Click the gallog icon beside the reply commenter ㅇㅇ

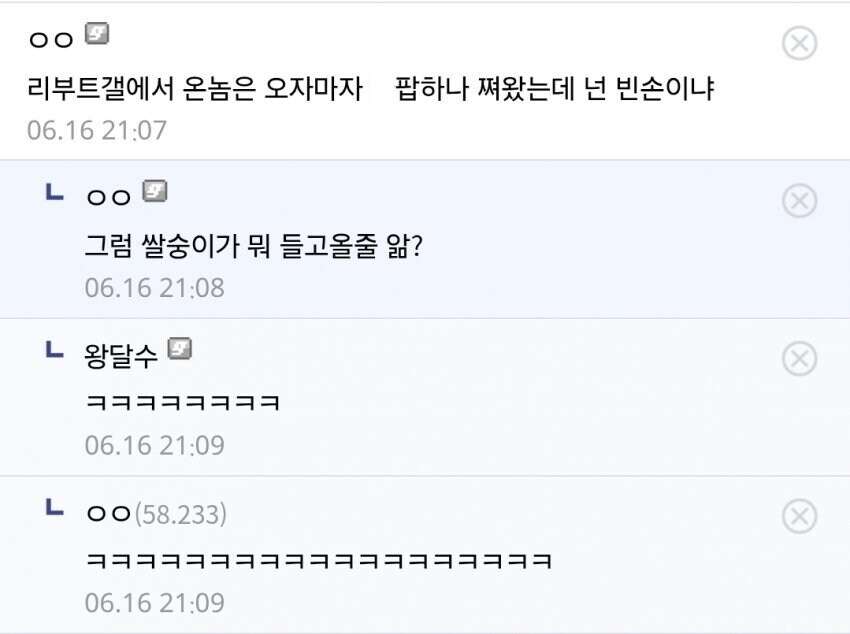coord(157,193)
